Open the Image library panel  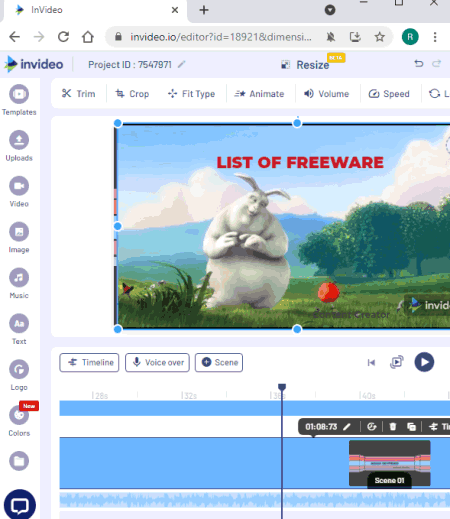[x=19, y=238]
